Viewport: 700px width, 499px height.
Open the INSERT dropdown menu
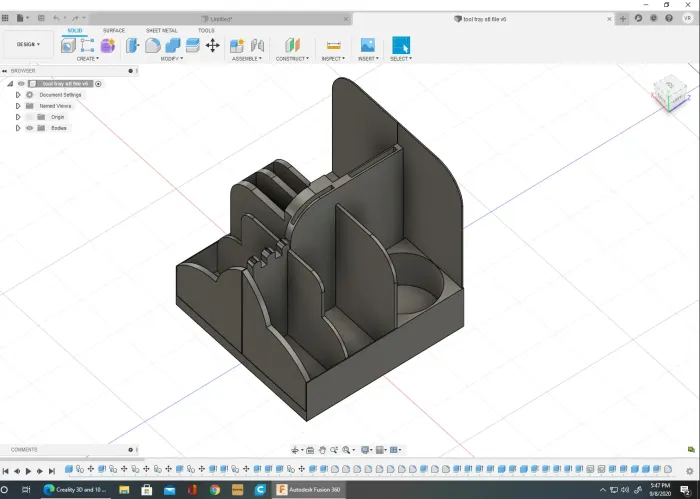coord(368,58)
